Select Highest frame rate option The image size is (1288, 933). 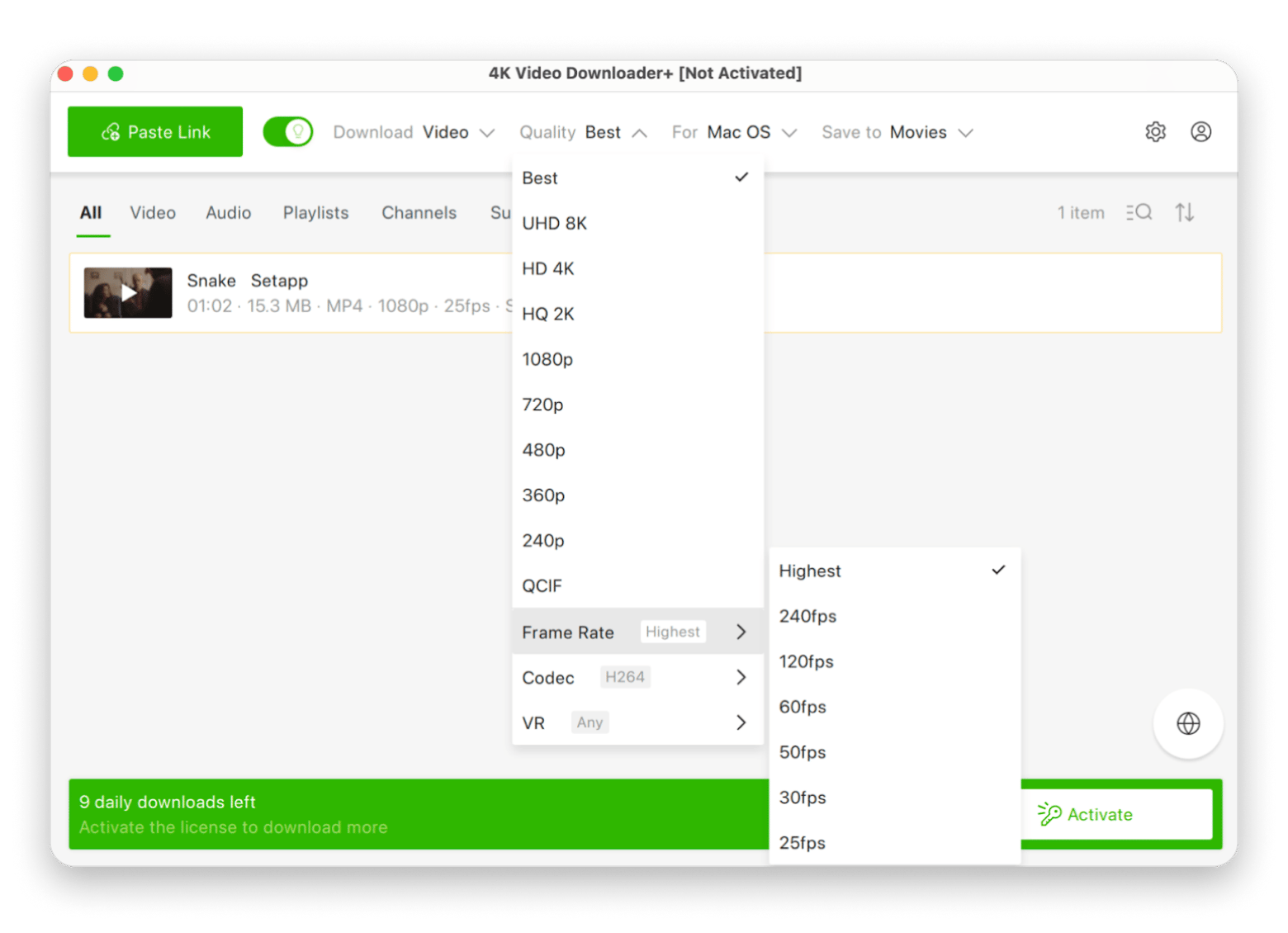click(x=894, y=571)
